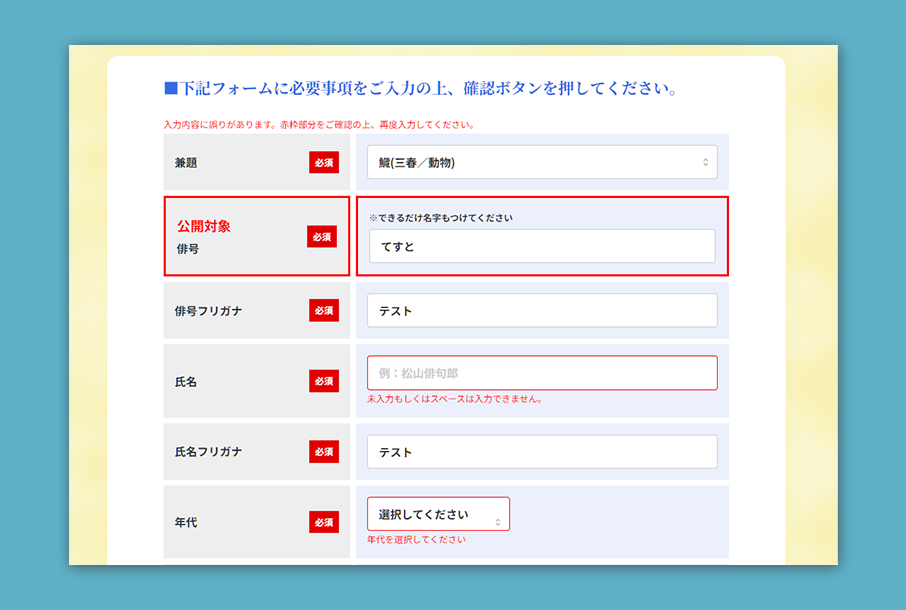Expand the 年代 select box
Screen dimensions: 906x610
[438, 514]
